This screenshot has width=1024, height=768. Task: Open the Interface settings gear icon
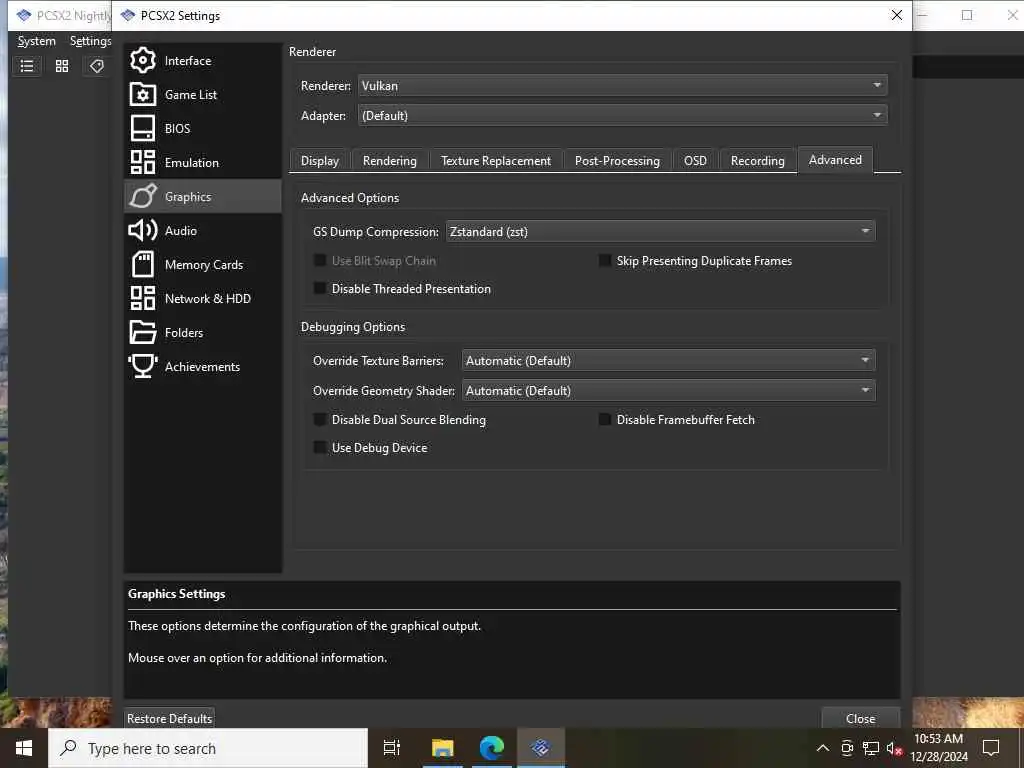[x=142, y=60]
